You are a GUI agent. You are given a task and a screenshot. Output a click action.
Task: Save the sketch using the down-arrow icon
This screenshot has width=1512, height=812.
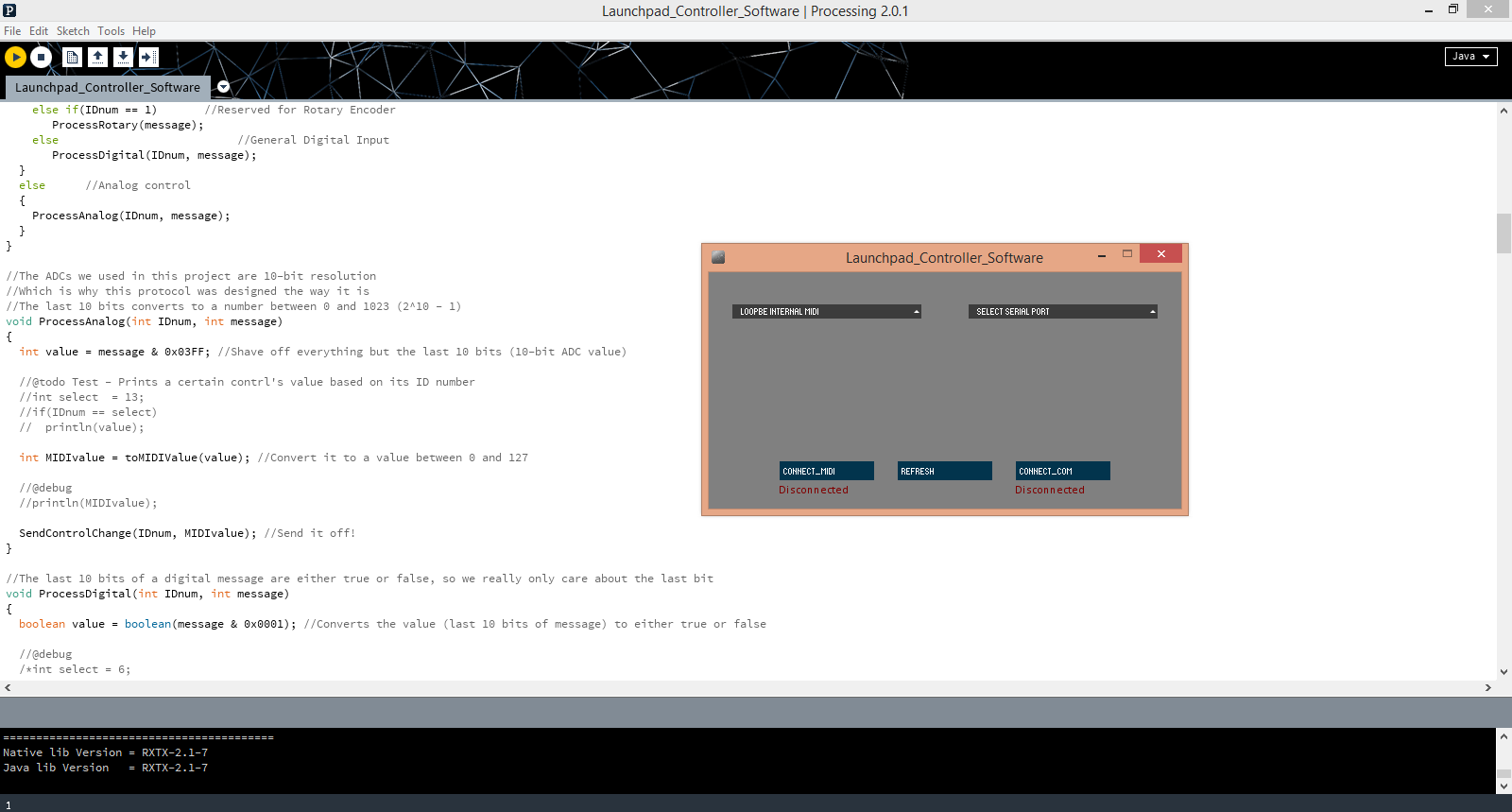click(123, 57)
